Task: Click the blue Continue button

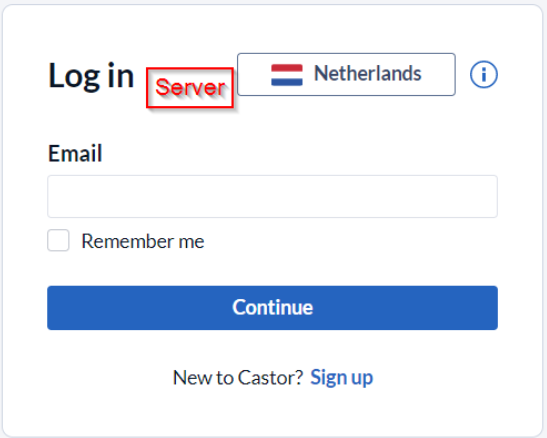Action: tap(272, 308)
